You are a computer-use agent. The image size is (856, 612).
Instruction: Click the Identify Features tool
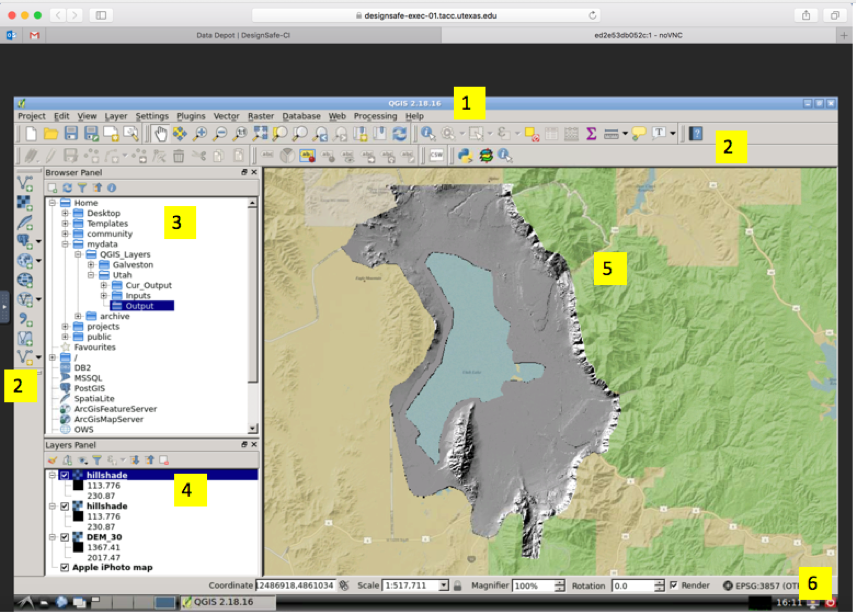428,133
